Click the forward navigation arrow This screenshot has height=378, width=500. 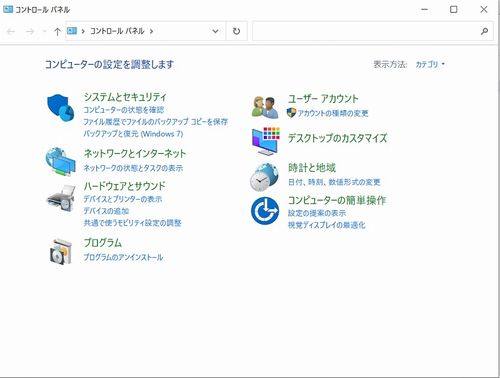(x=30, y=31)
